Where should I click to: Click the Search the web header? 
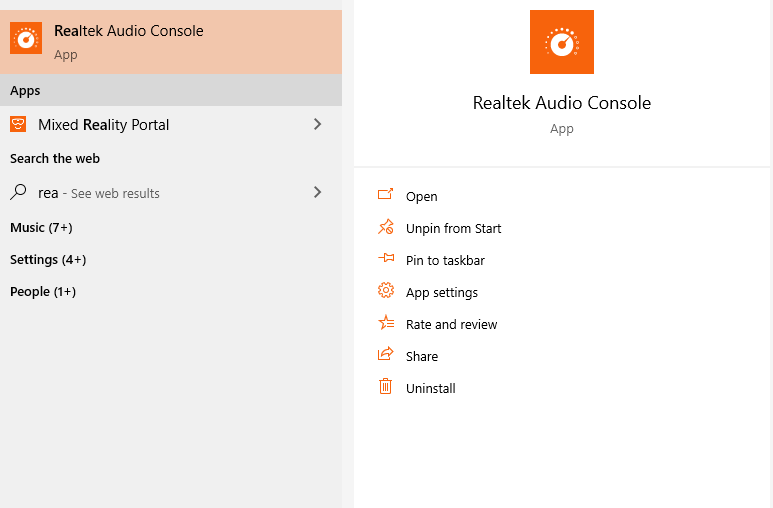tap(55, 158)
